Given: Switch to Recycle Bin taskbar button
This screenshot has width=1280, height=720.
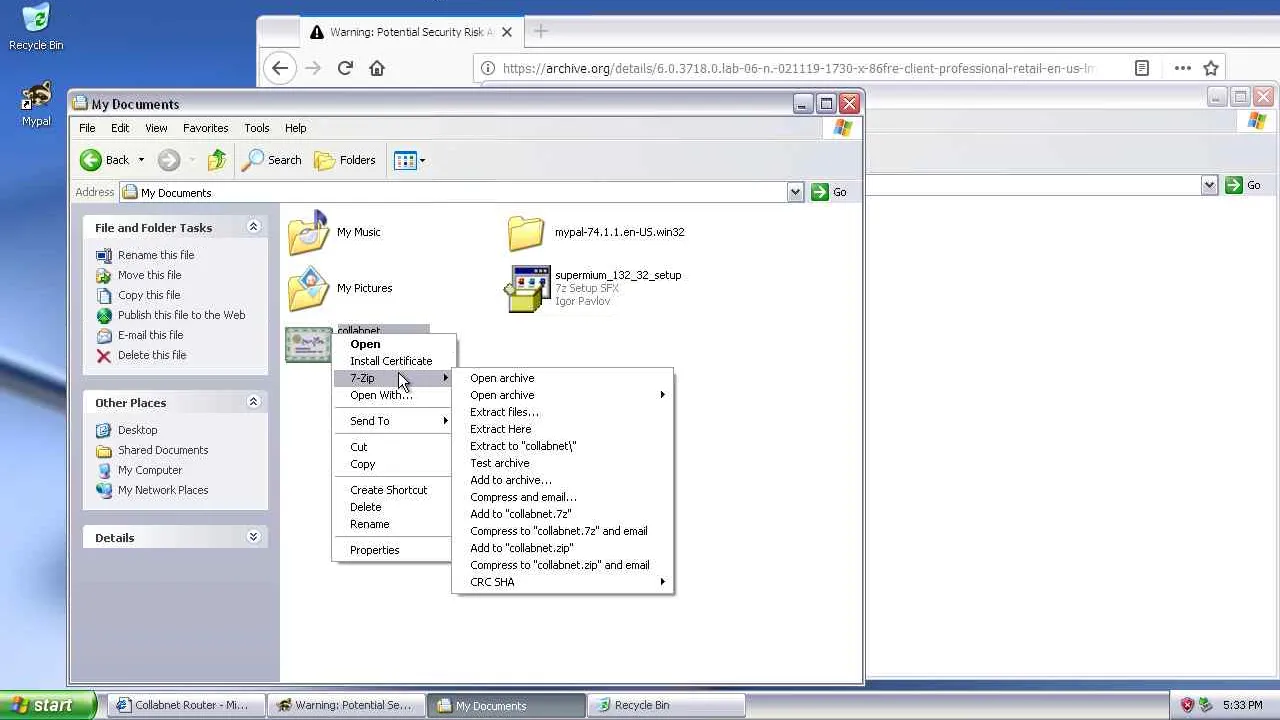Looking at the screenshot, I should click(x=666, y=705).
